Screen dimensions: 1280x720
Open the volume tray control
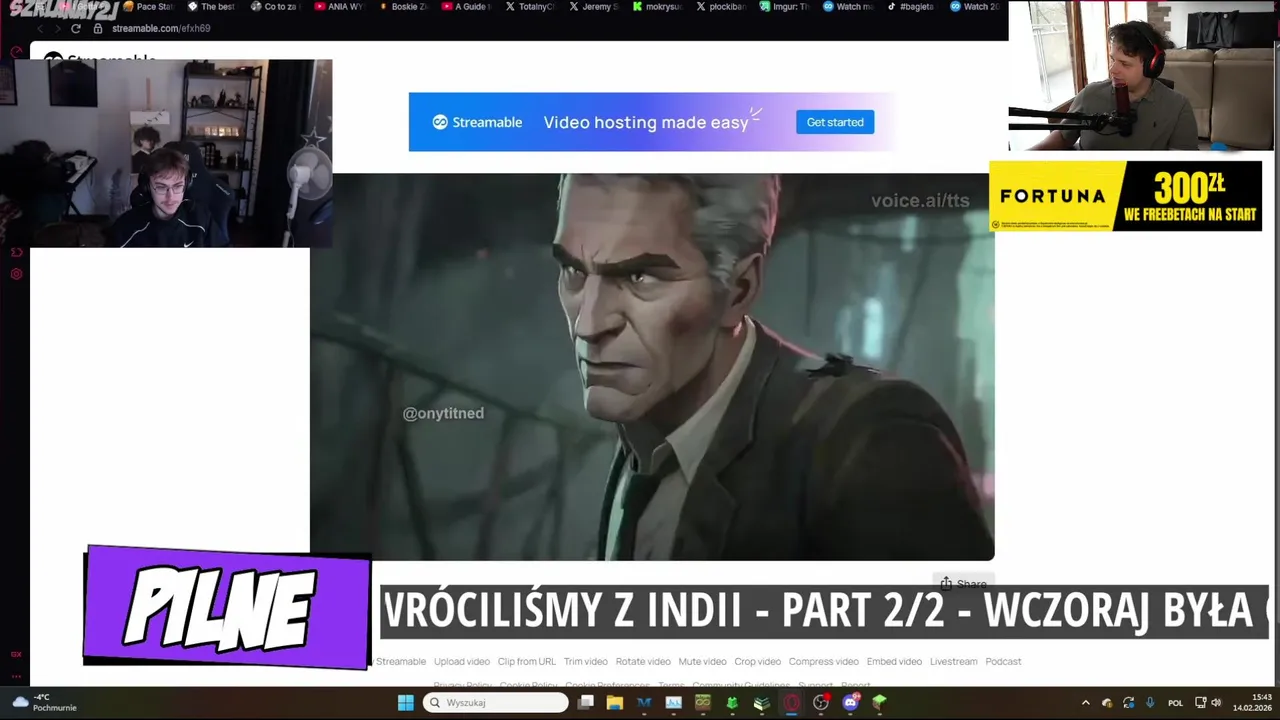pyautogui.click(x=1217, y=703)
